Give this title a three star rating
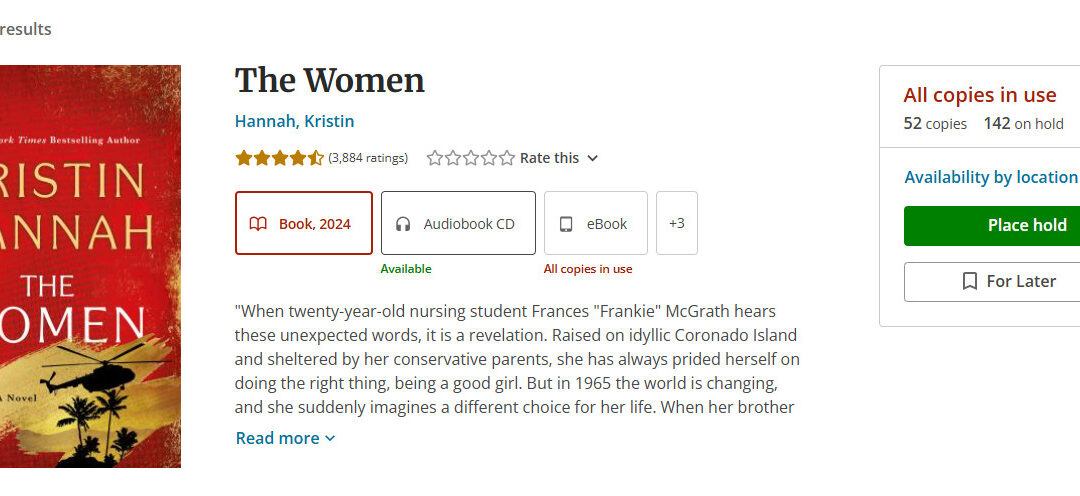The height and width of the screenshot is (496, 1080). pos(471,158)
